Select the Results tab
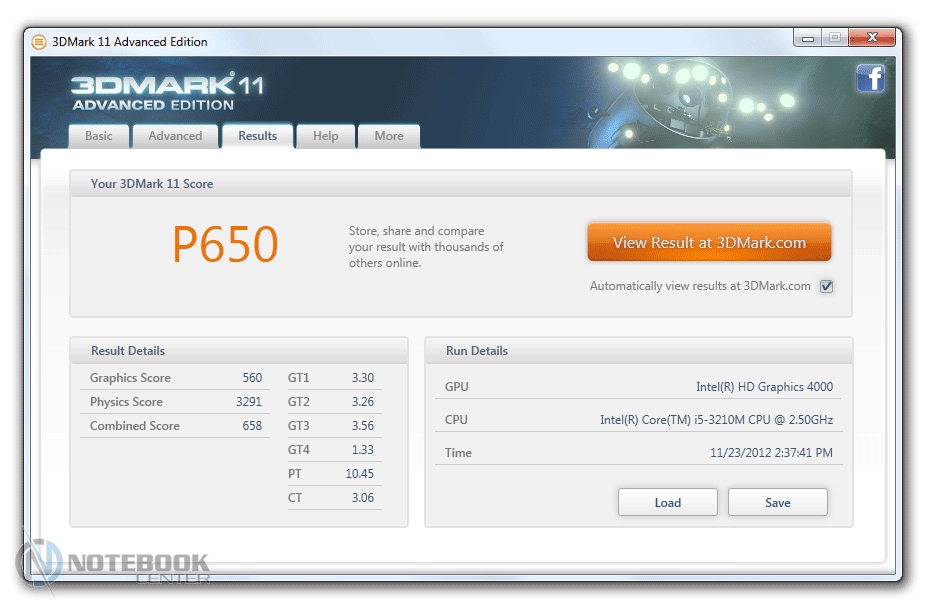 coord(257,136)
